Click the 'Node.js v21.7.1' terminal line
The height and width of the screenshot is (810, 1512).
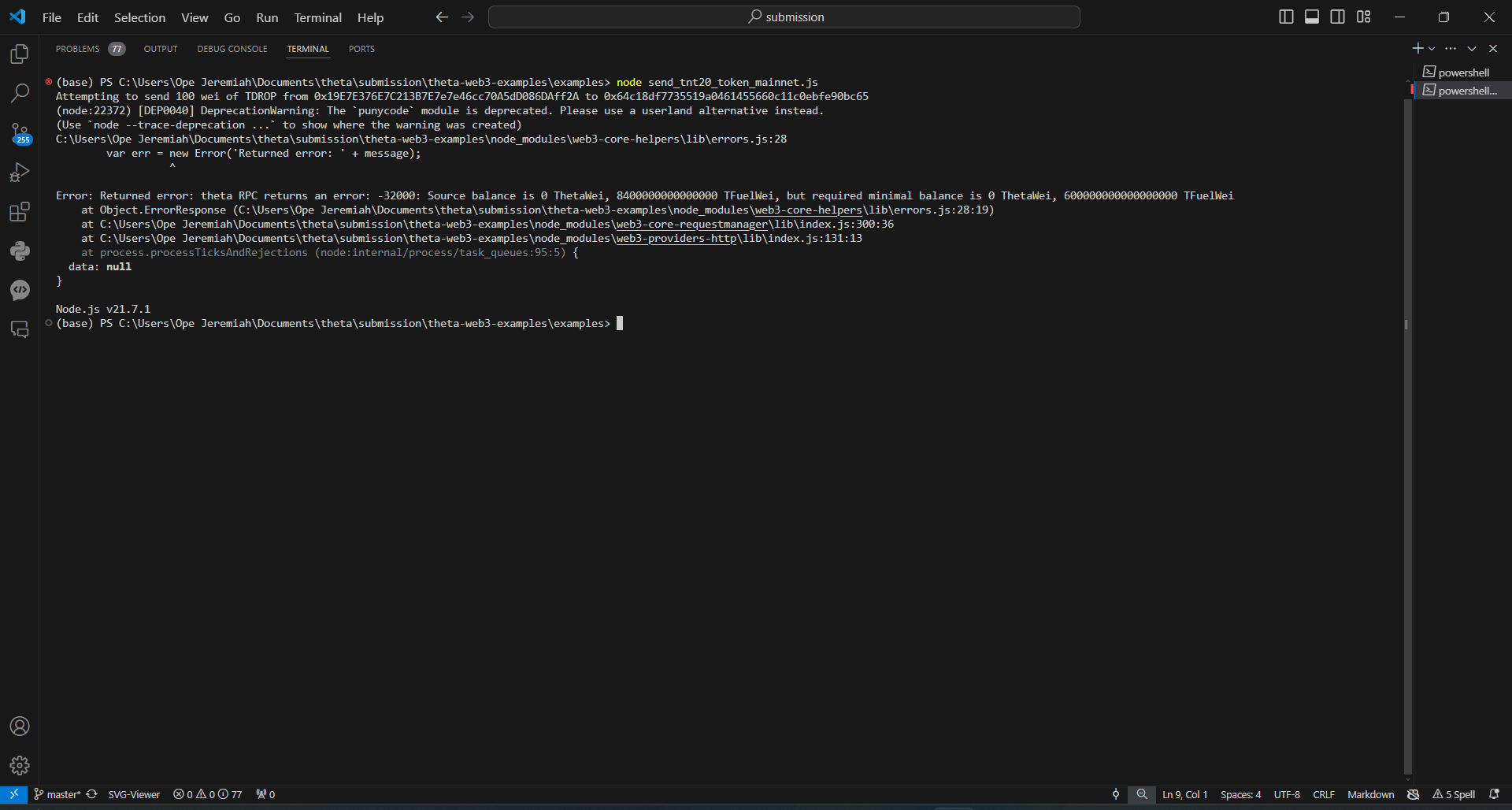point(103,310)
